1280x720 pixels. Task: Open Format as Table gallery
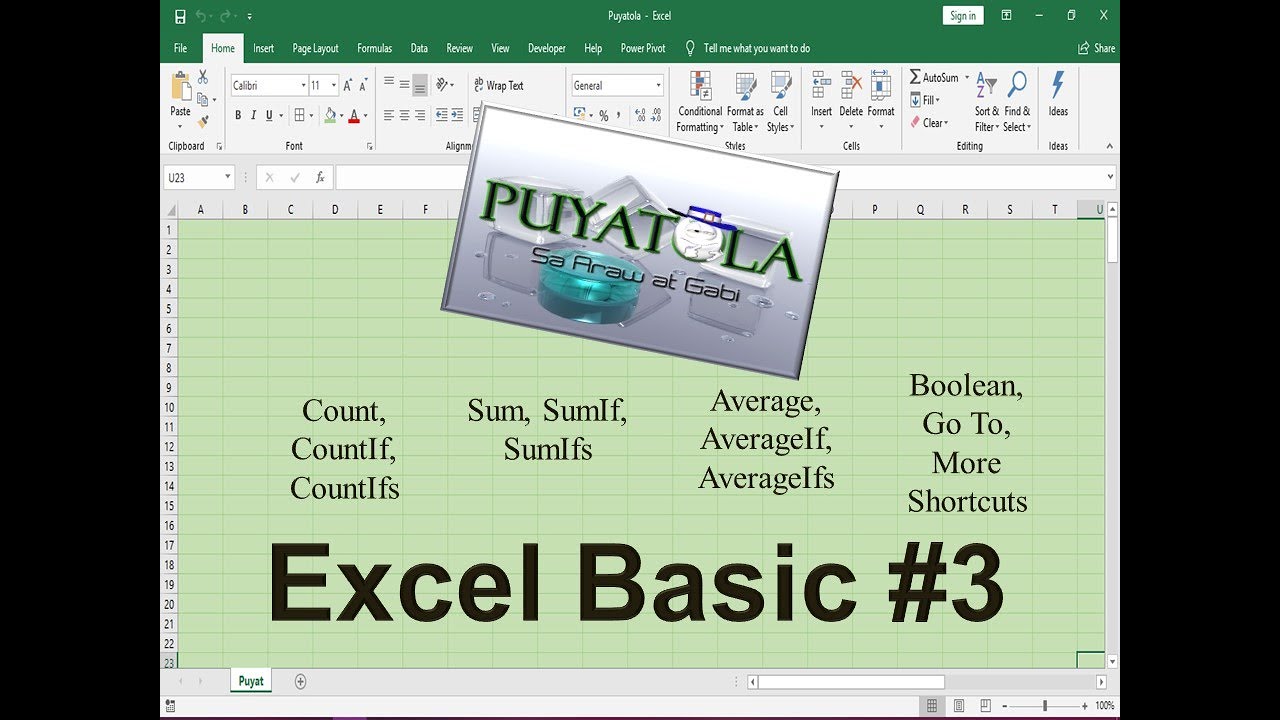click(x=745, y=102)
